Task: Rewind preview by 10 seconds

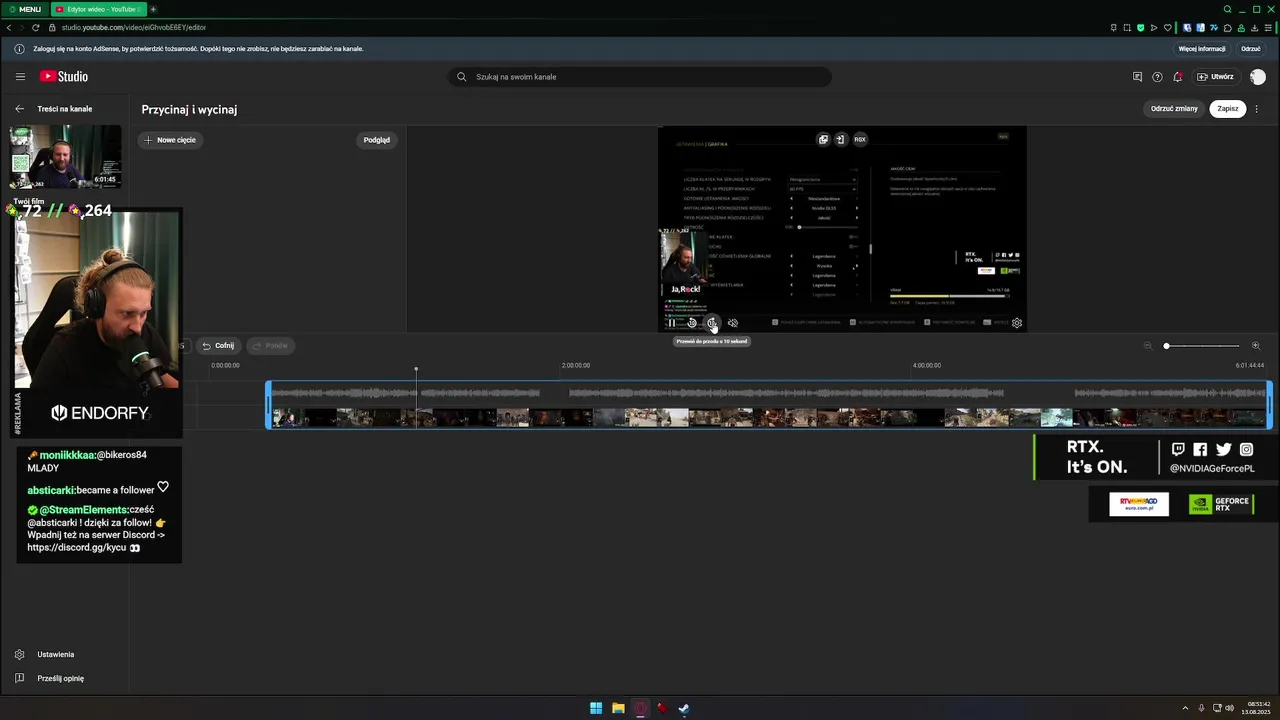Action: click(x=692, y=323)
